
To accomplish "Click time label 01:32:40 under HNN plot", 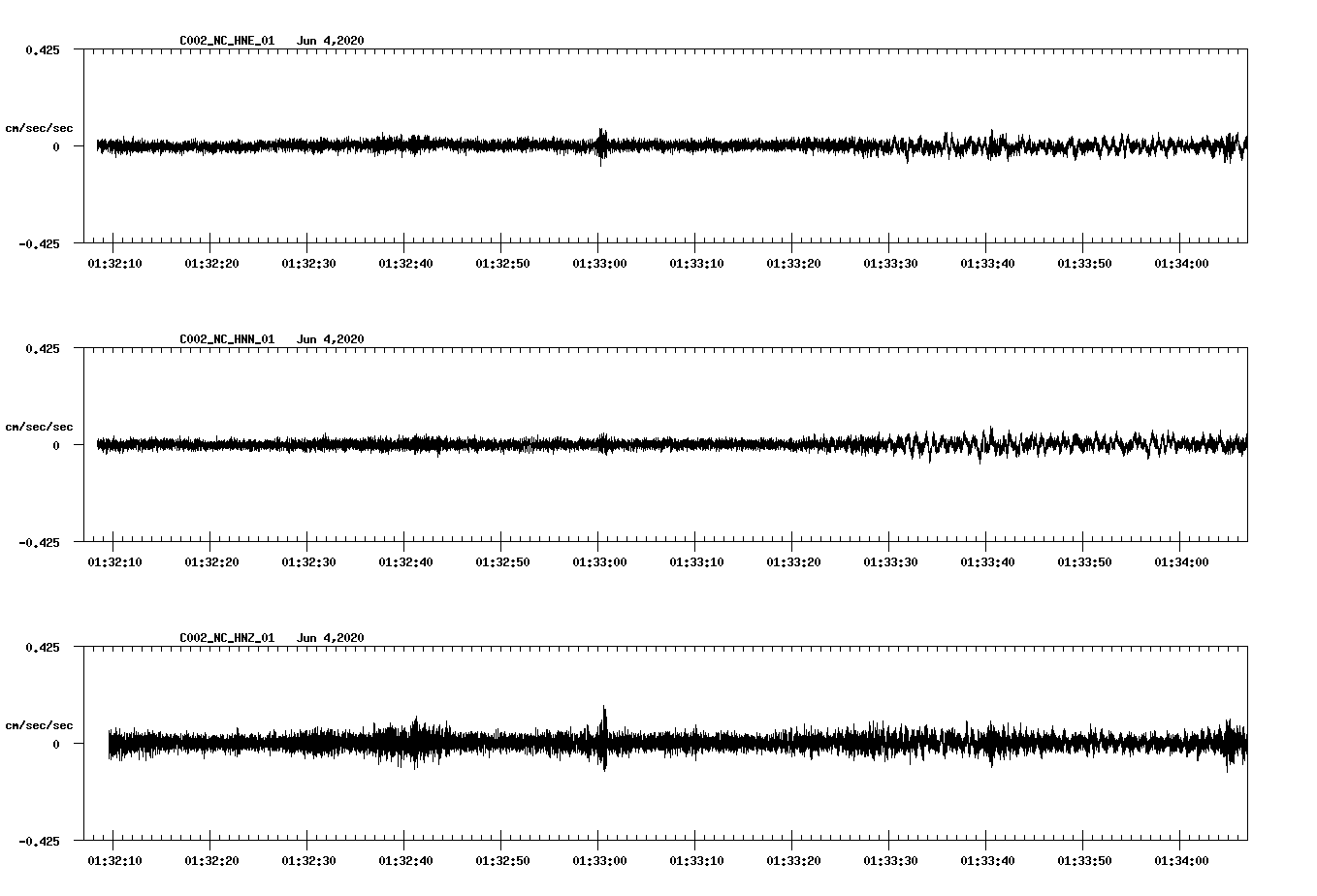I will coord(405,562).
